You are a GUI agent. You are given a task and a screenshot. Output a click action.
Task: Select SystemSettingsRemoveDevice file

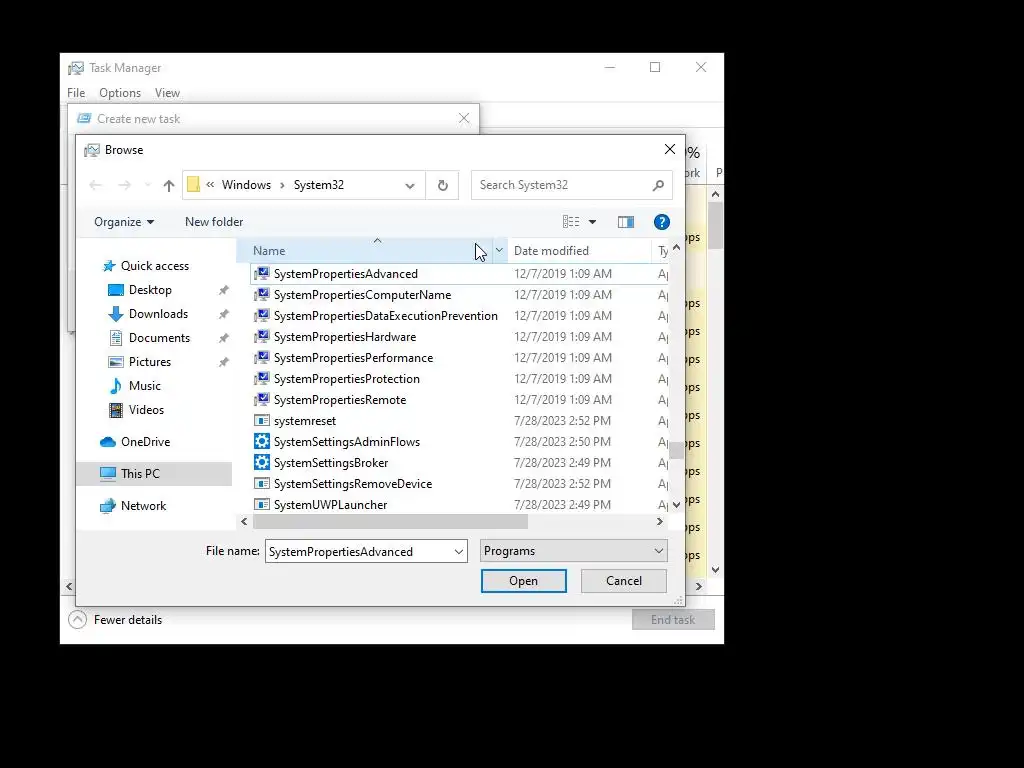coord(353,484)
